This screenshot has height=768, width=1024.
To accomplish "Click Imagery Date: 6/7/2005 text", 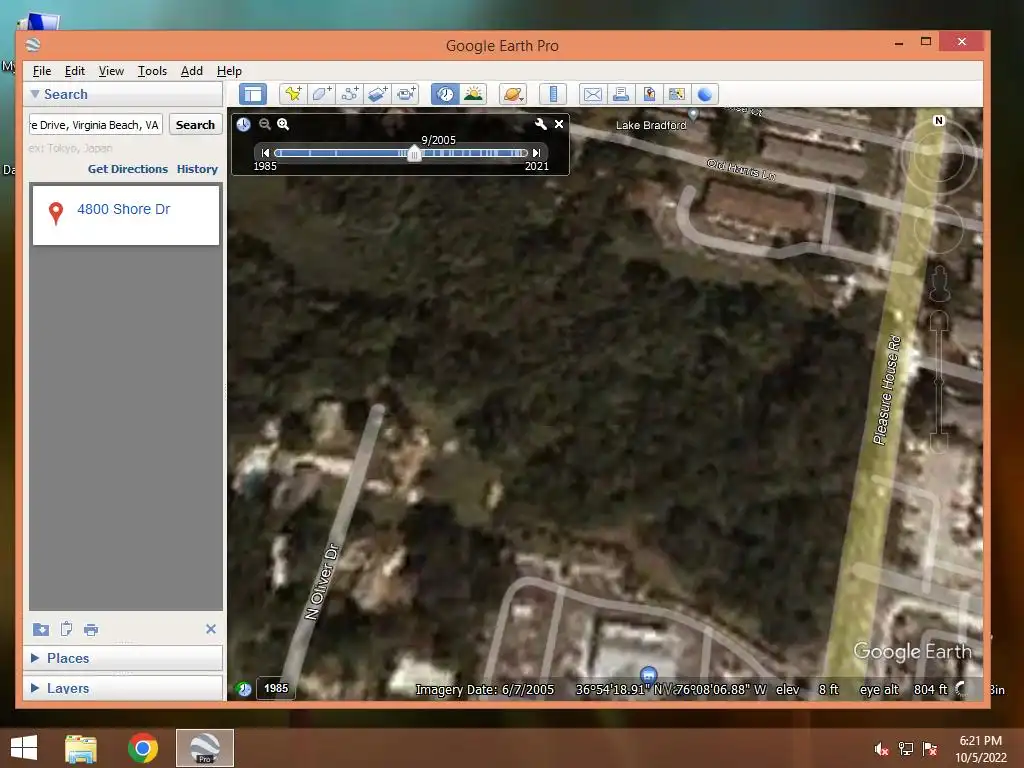I will point(485,690).
